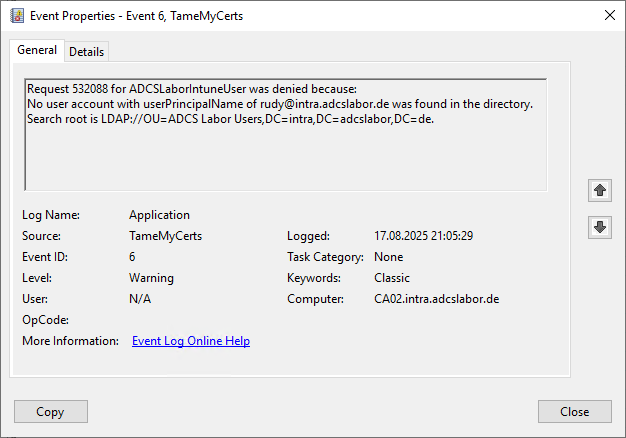Image resolution: width=626 pixels, height=438 pixels.
Task: Click inside the event description text box
Action: click(285, 135)
